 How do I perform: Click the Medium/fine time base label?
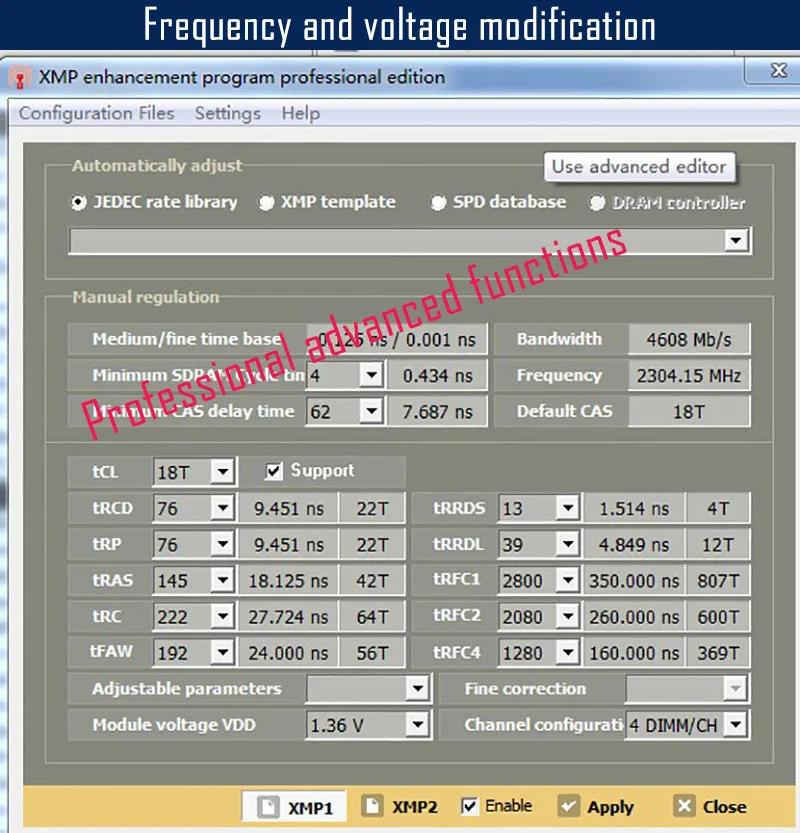pyautogui.click(x=186, y=339)
